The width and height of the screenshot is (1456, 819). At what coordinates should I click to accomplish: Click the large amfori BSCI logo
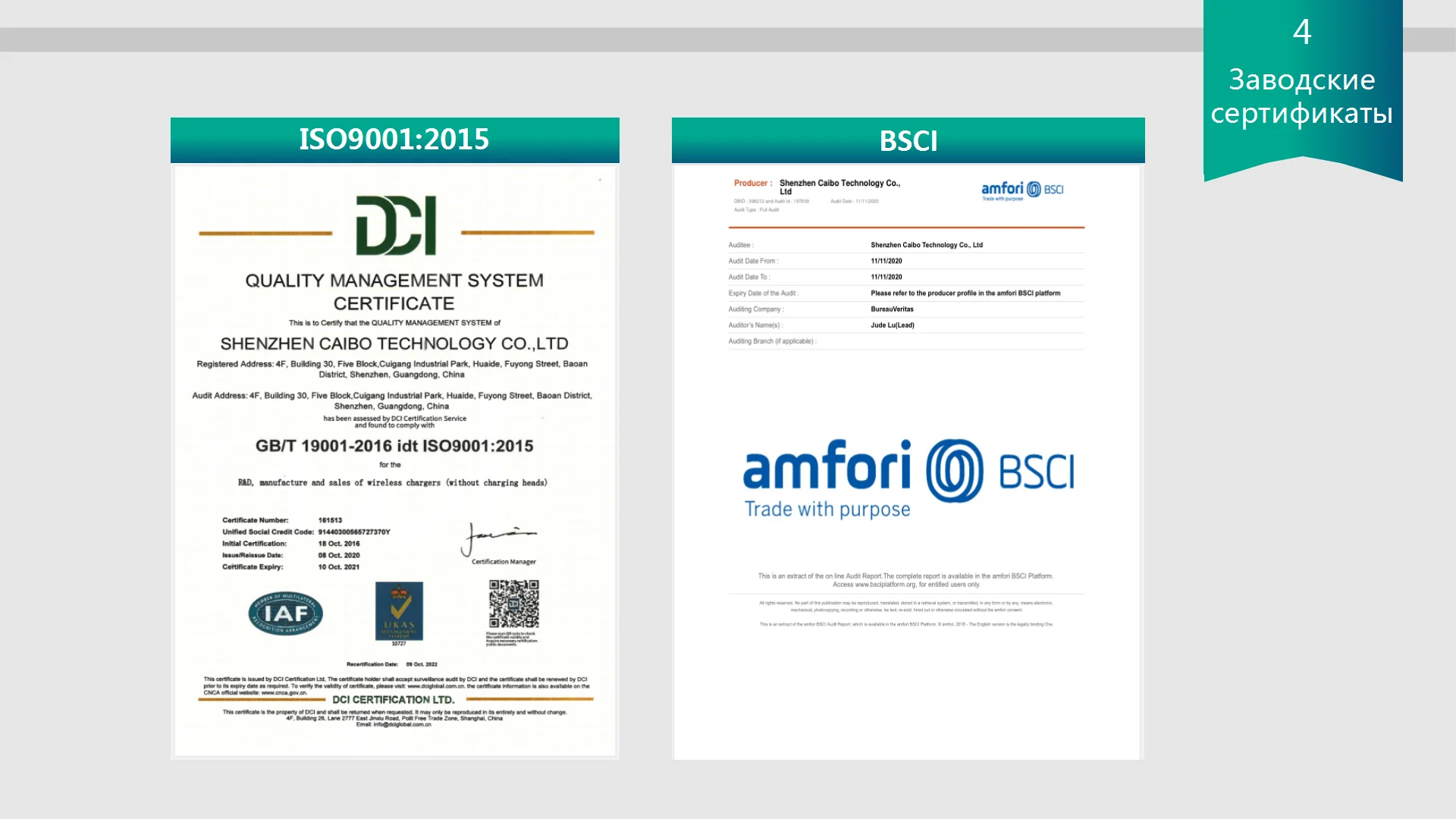[908, 478]
